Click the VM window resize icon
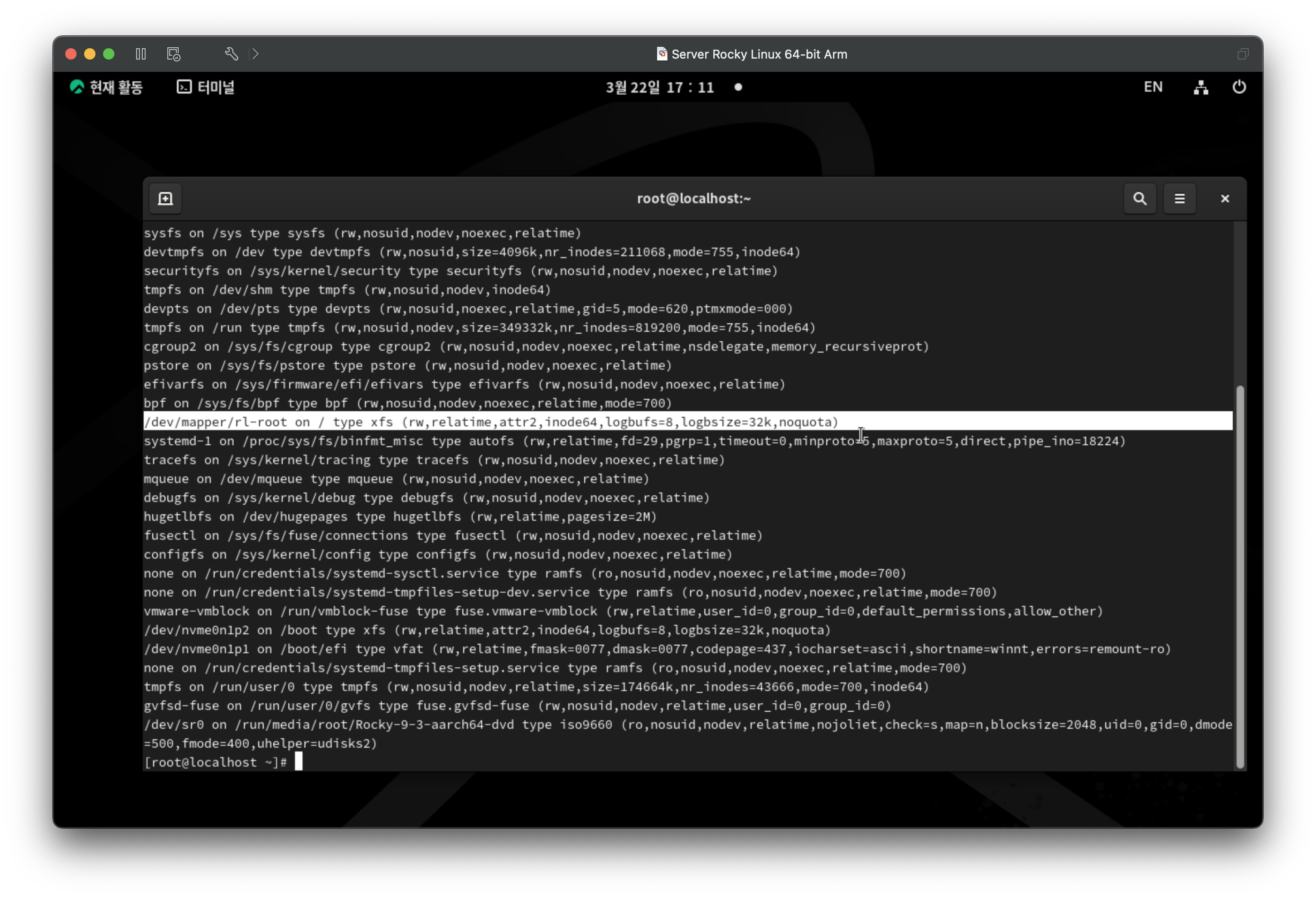 pos(1243,54)
